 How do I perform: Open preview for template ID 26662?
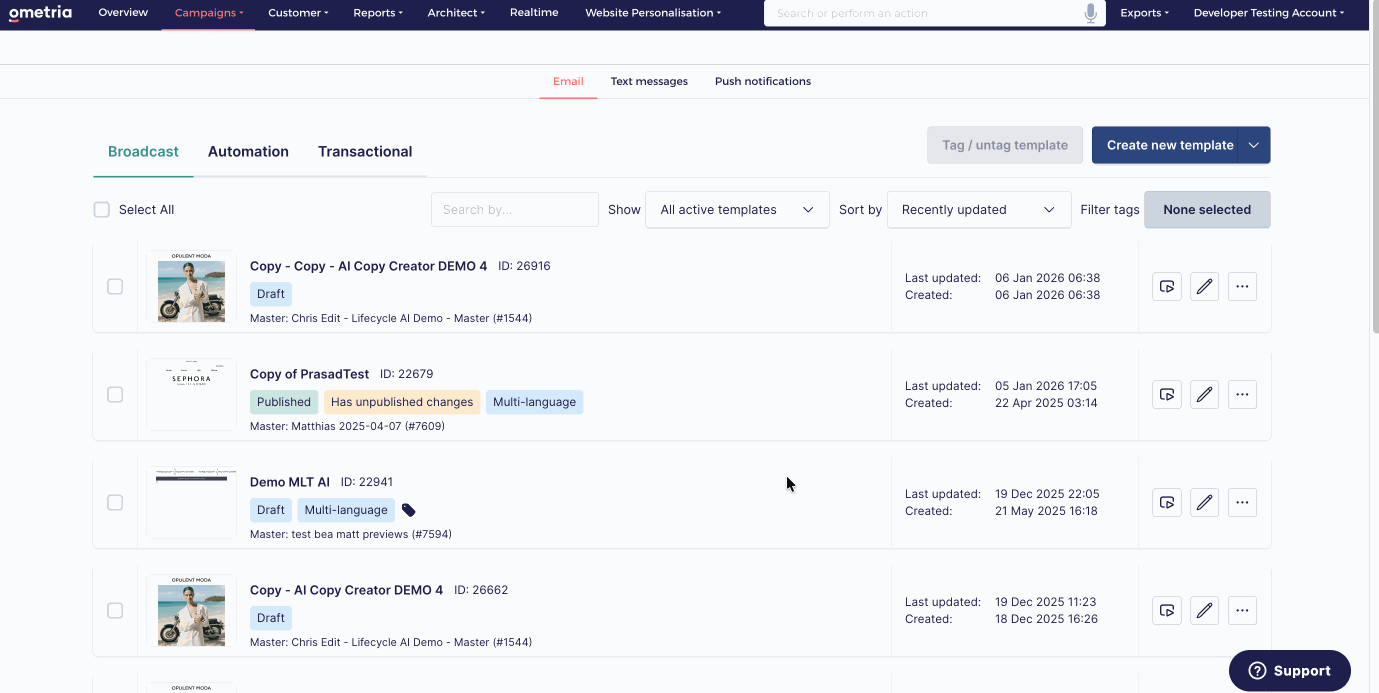click(x=1167, y=610)
